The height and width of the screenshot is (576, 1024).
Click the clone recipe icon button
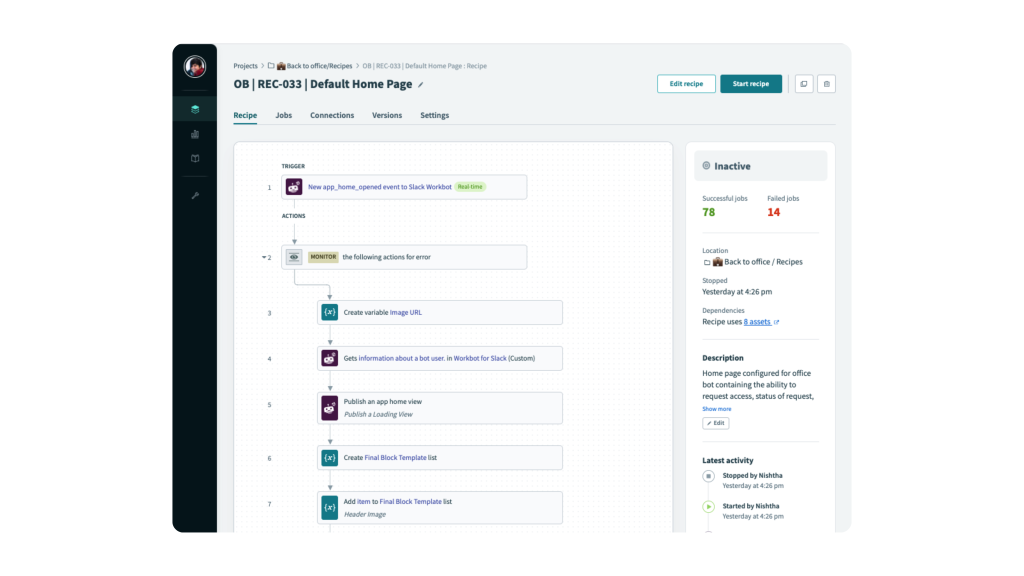[803, 84]
